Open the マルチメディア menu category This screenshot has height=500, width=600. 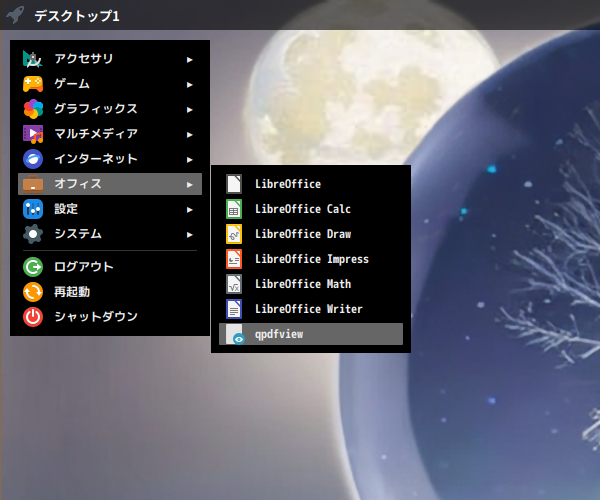110,134
